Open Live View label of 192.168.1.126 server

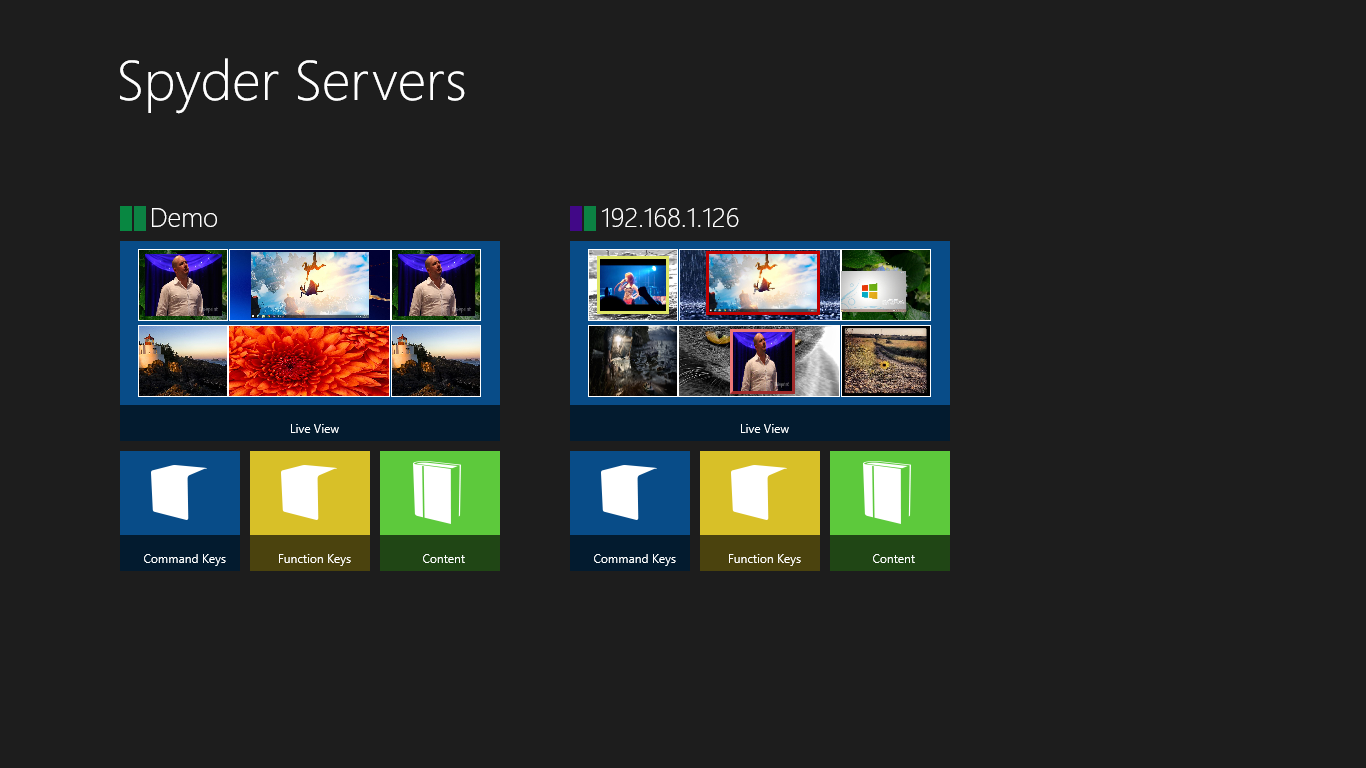[765, 428]
